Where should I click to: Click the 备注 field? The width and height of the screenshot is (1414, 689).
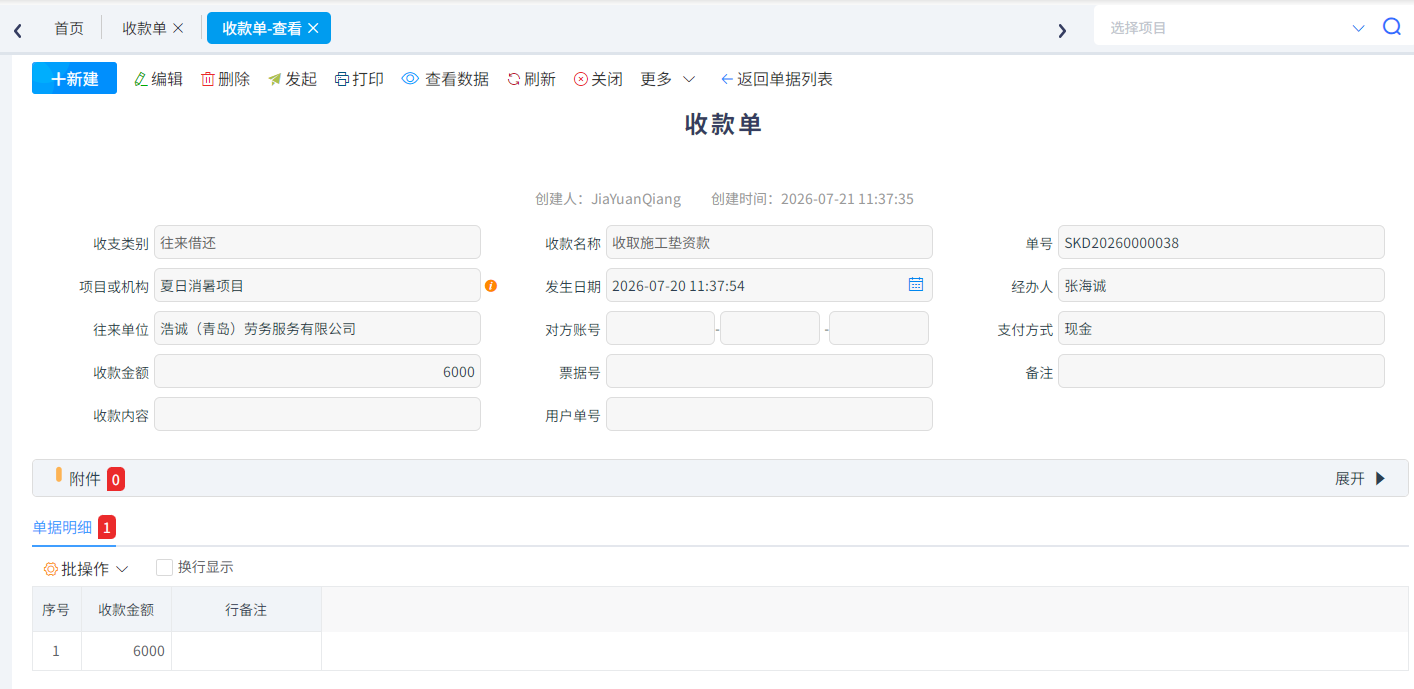1221,371
